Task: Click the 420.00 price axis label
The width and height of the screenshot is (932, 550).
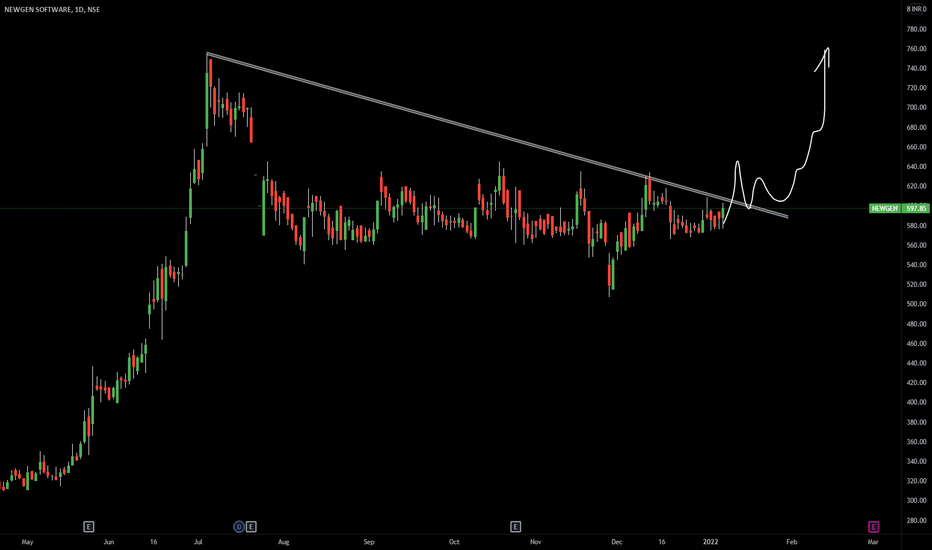Action: coord(917,382)
